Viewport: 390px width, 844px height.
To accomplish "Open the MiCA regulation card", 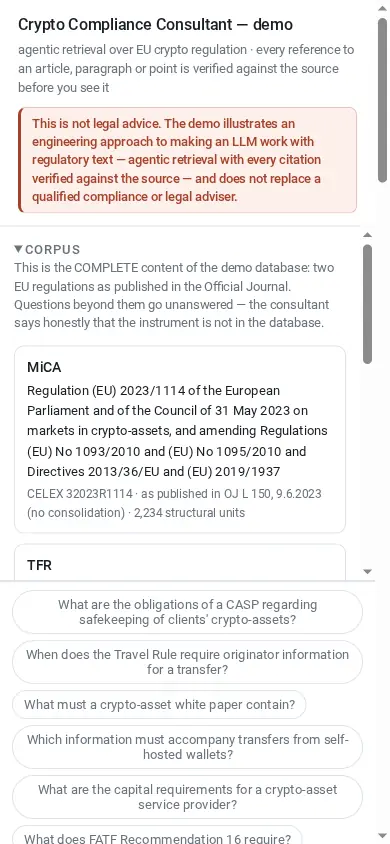I will tap(180, 440).
